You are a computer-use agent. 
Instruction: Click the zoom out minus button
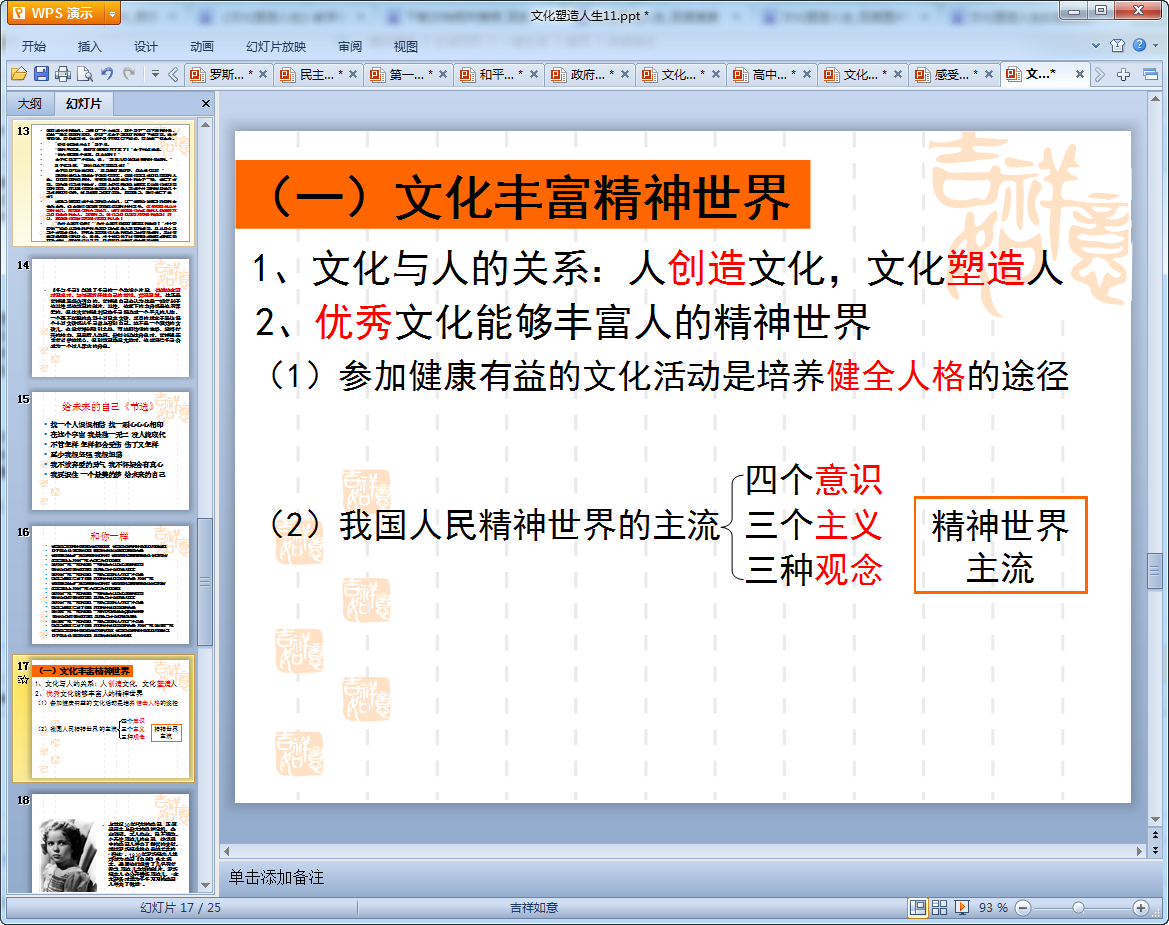tap(1023, 907)
